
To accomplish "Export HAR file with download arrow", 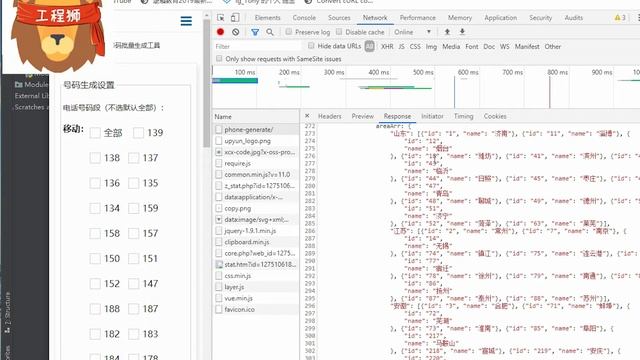I will 462,32.
